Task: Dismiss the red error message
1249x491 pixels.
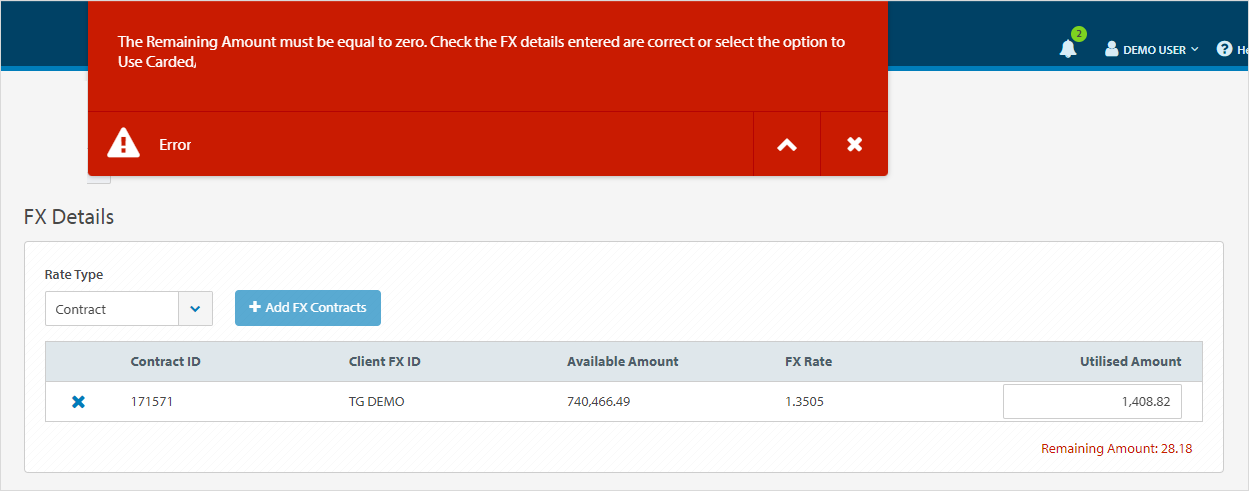Action: click(x=854, y=144)
